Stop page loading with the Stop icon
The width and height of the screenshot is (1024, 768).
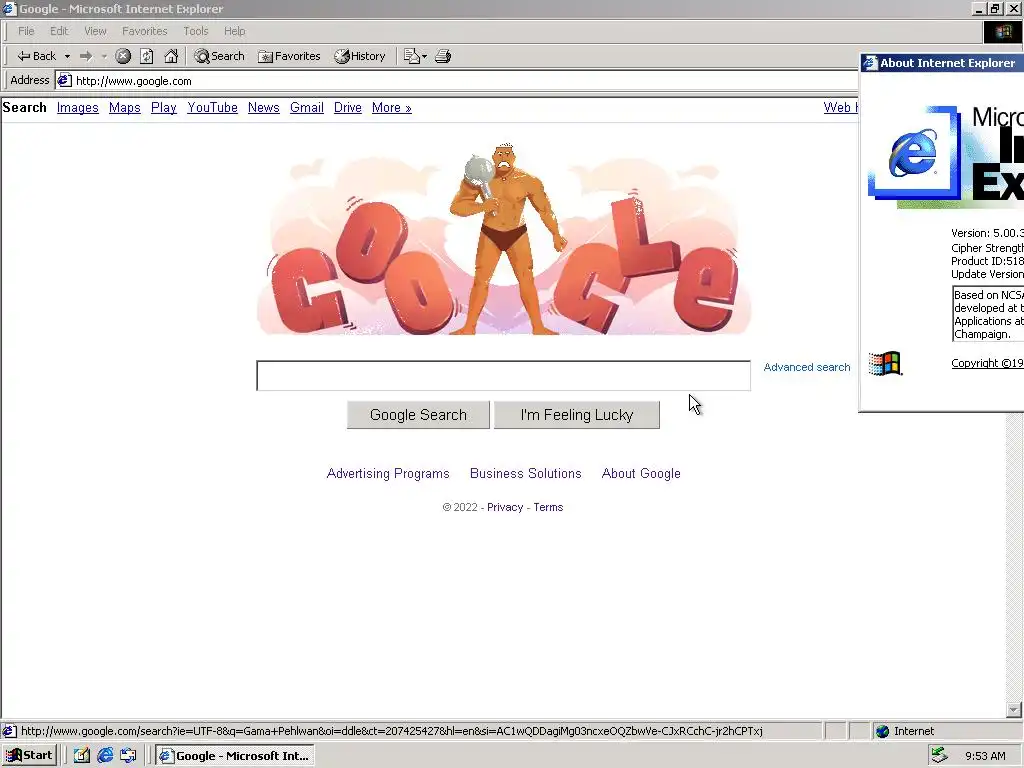123,56
